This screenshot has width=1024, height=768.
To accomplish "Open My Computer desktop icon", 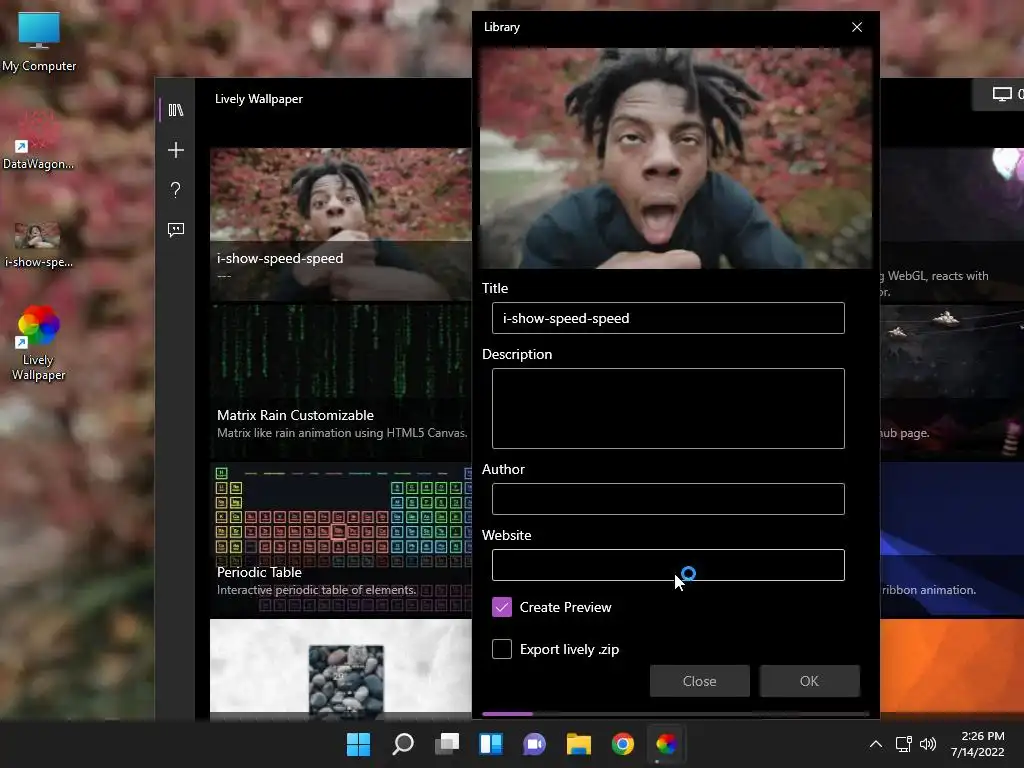I will [39, 42].
